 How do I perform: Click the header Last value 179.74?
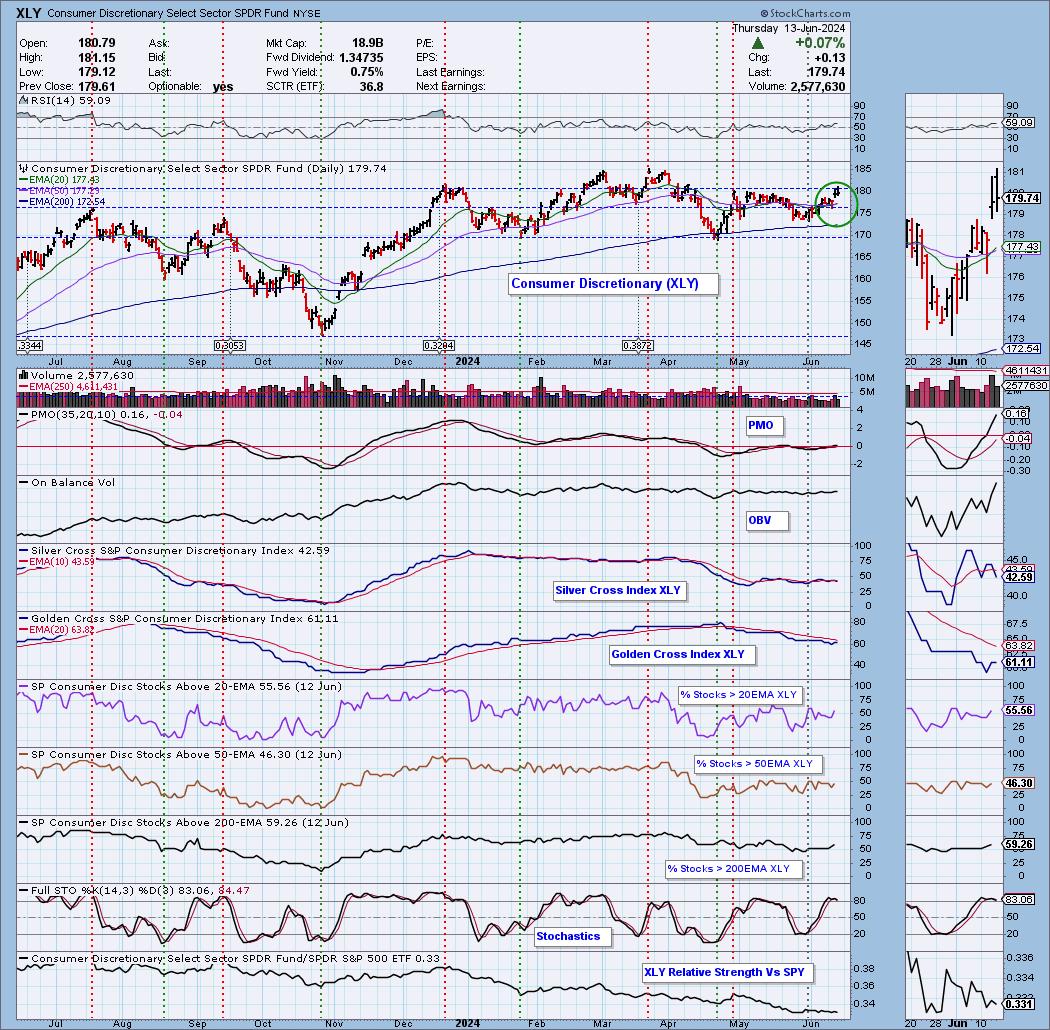pos(826,72)
